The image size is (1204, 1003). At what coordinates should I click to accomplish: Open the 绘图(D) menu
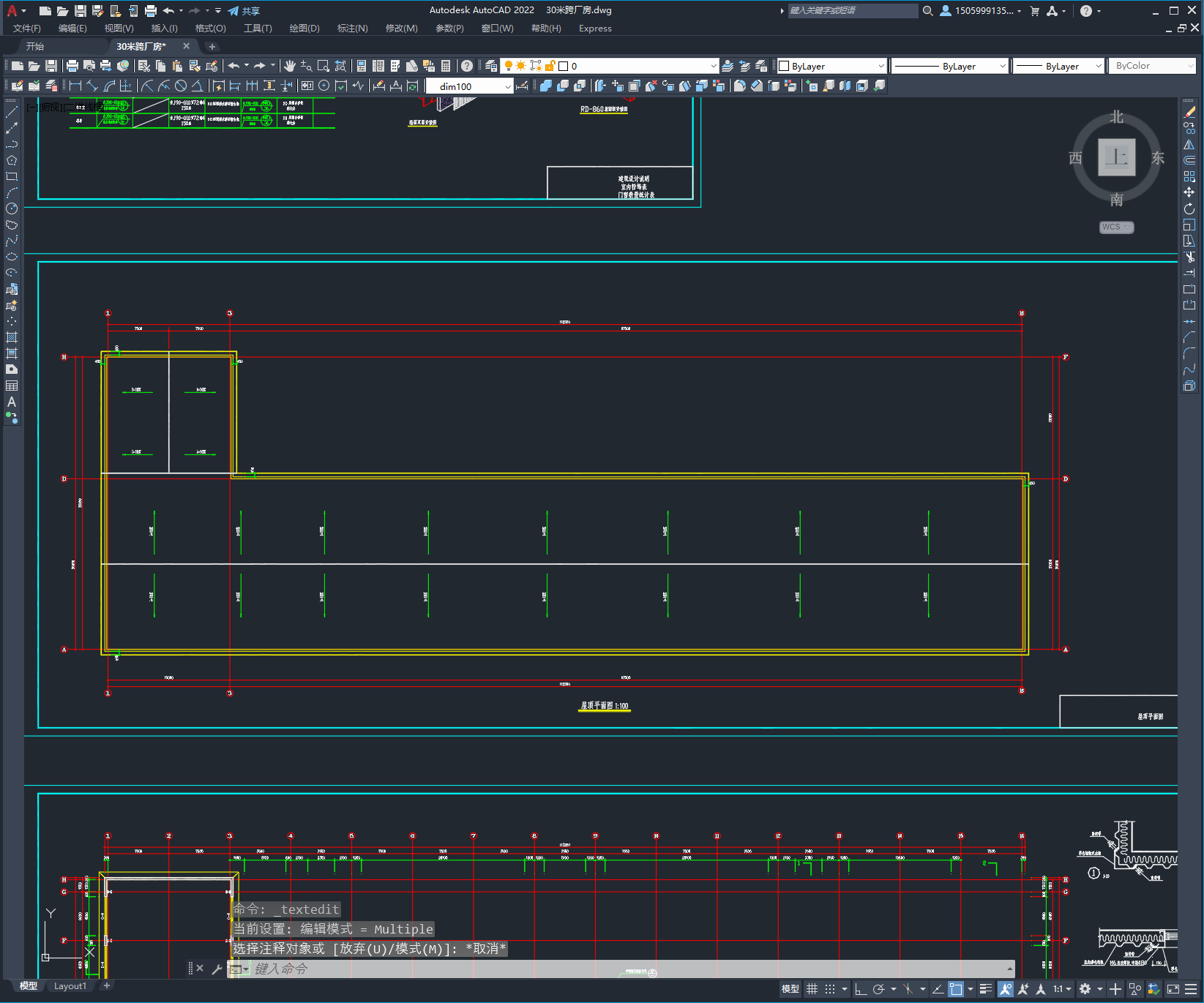[304, 29]
